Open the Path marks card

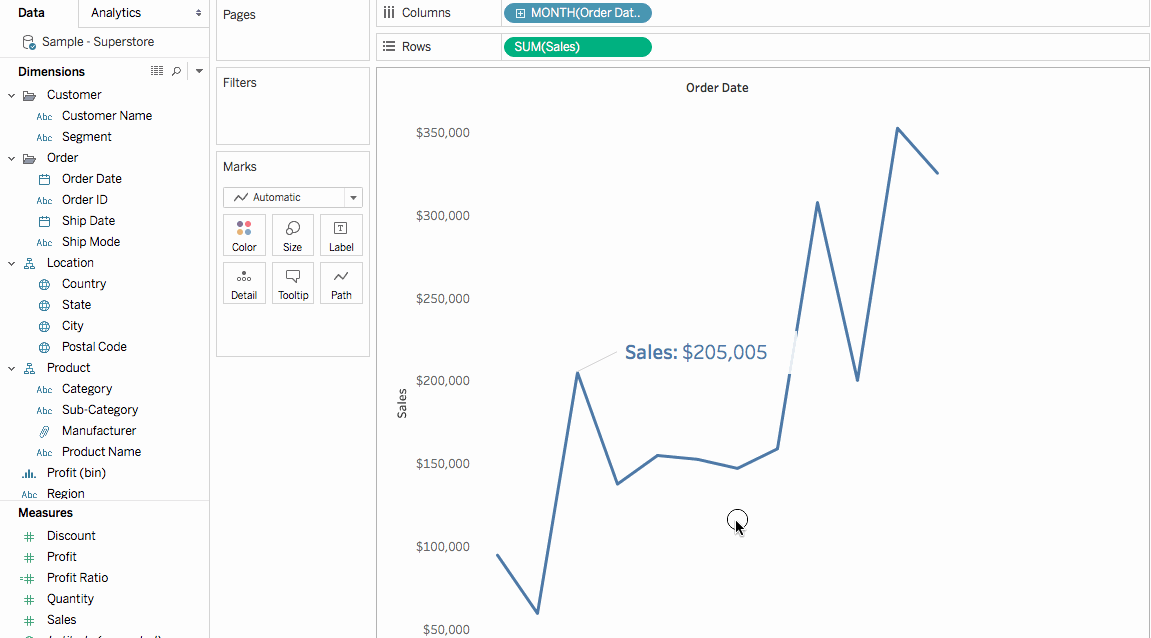(341, 283)
